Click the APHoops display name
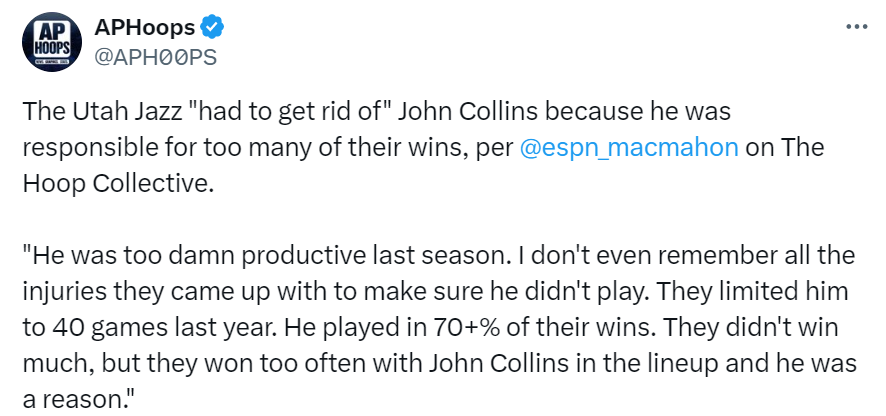The width and height of the screenshot is (886, 416). pyautogui.click(x=144, y=27)
